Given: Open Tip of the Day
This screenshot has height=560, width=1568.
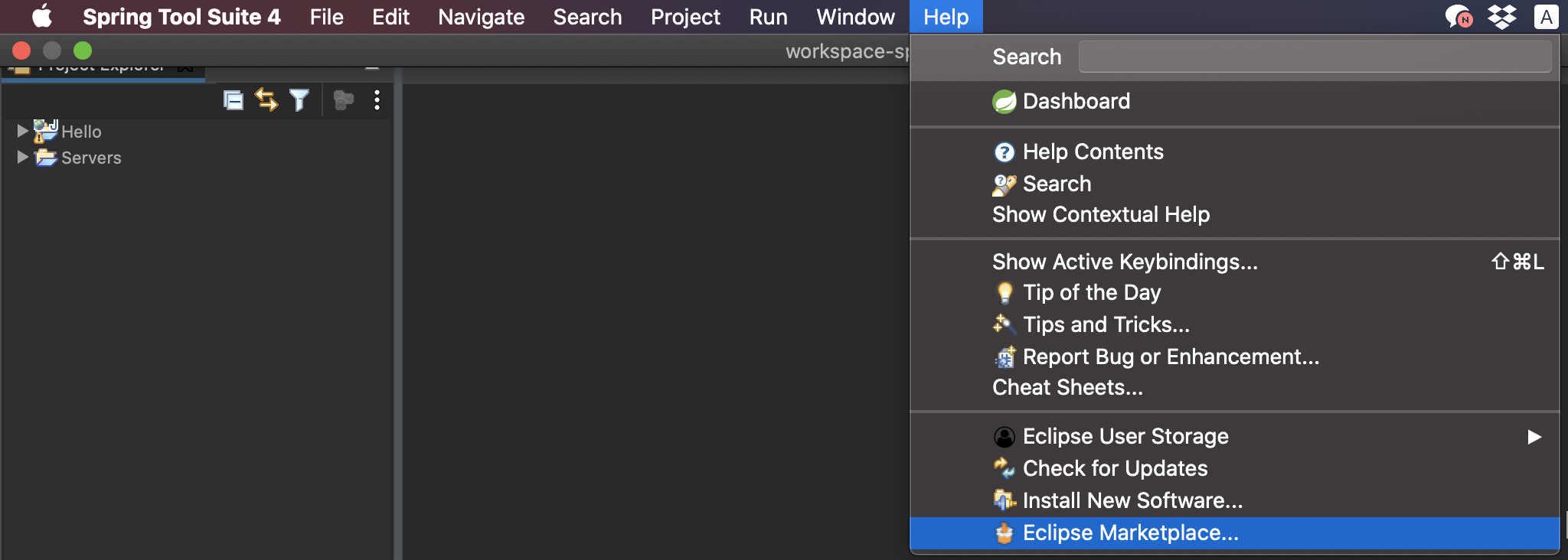Looking at the screenshot, I should pos(1234,292).
